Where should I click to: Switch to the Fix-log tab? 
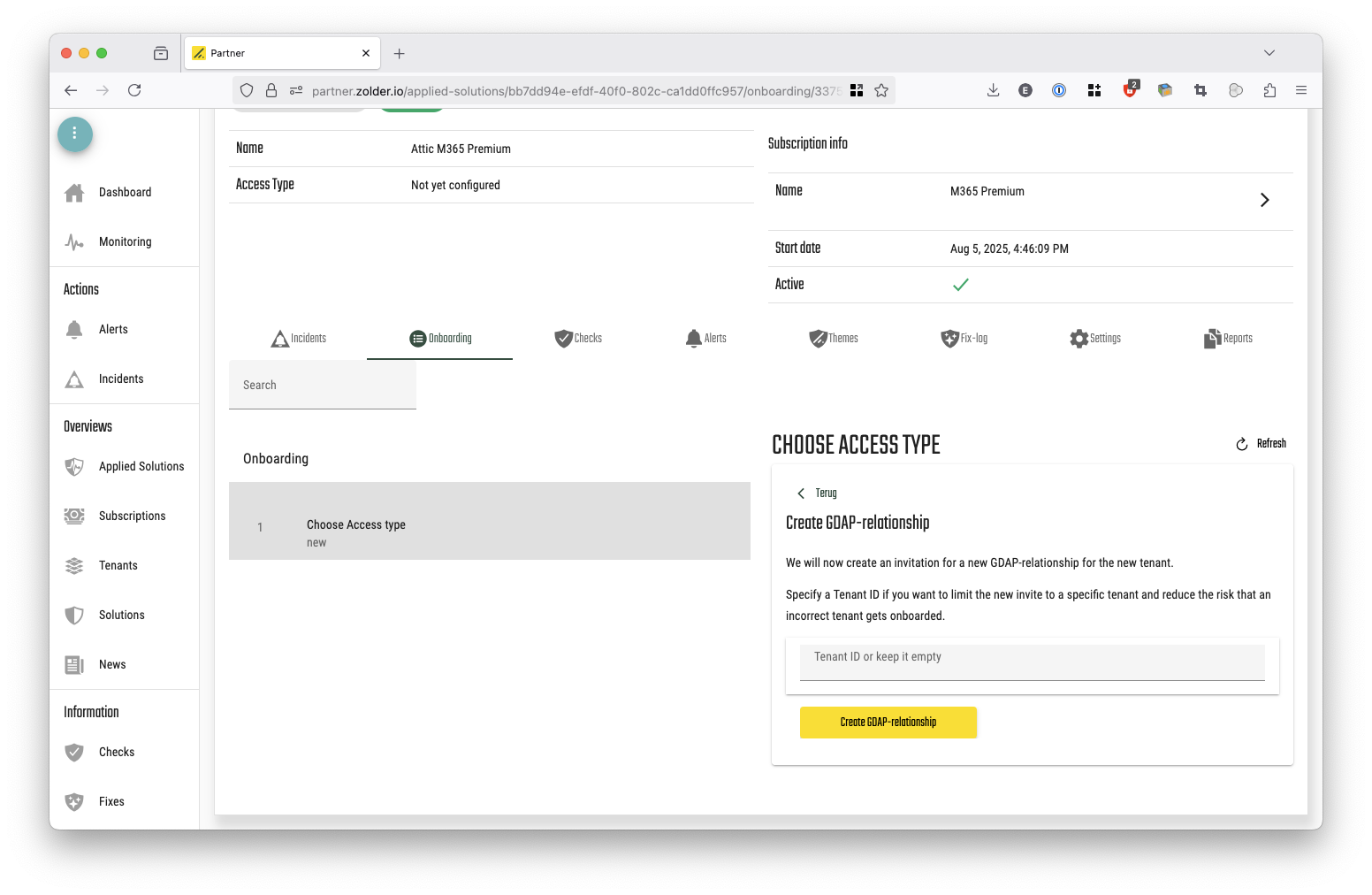point(964,339)
